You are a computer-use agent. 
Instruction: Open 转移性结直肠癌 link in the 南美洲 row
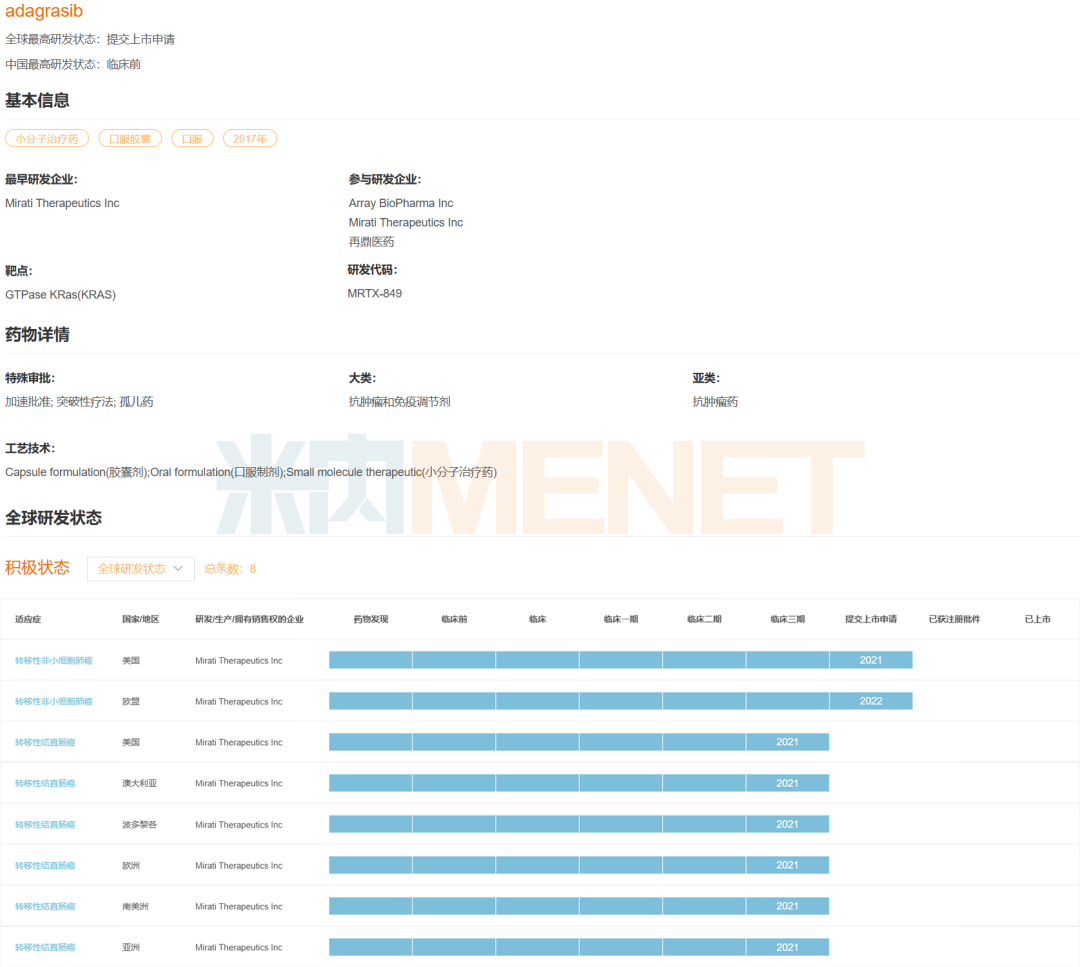(x=45, y=907)
